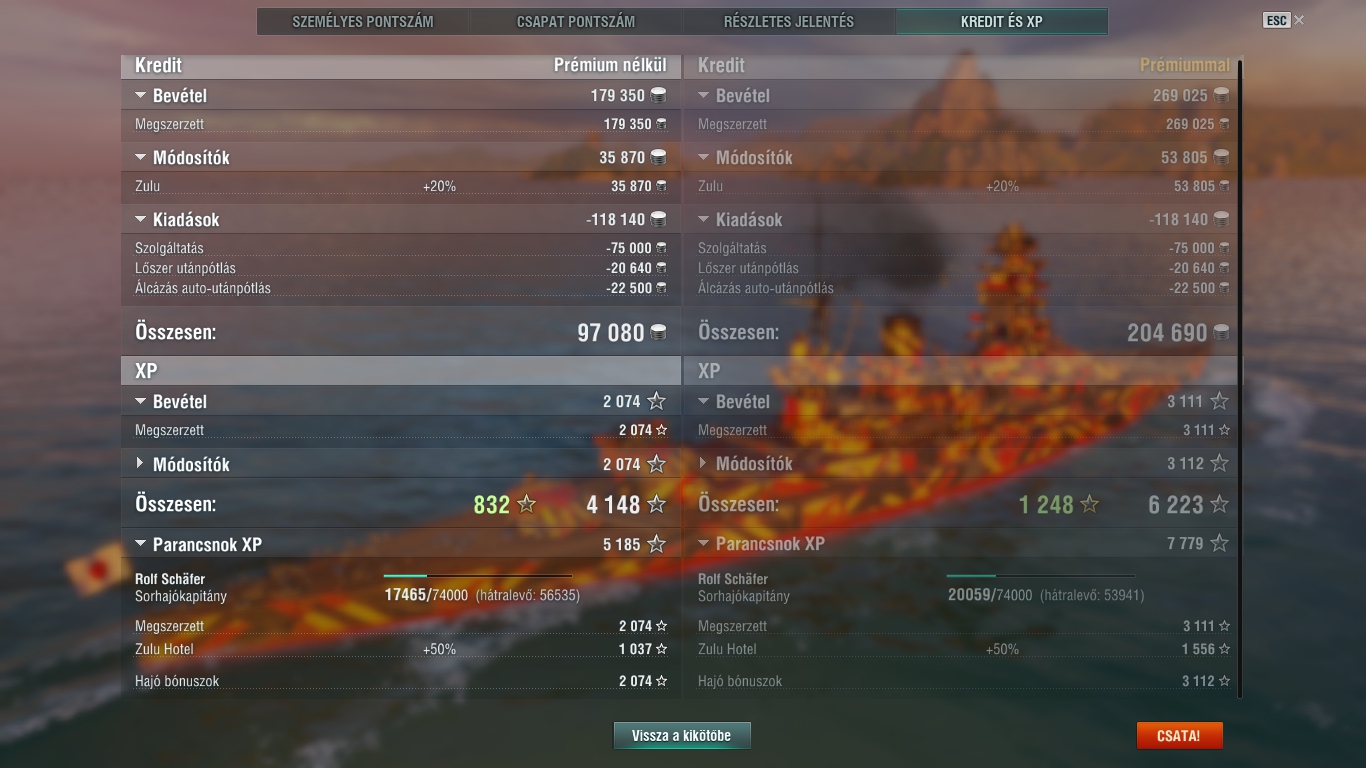This screenshot has width=1366, height=768.
Task: Click the star icon beside green 832 XP
Action: 526,505
